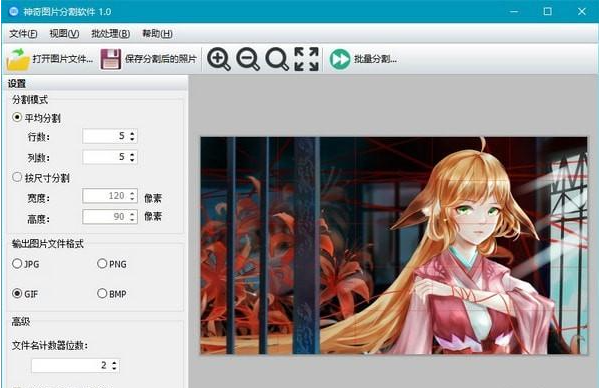Image resolution: width=599 pixels, height=388 pixels.
Task: Click the fit-to-window arrows icon
Action: click(306, 59)
